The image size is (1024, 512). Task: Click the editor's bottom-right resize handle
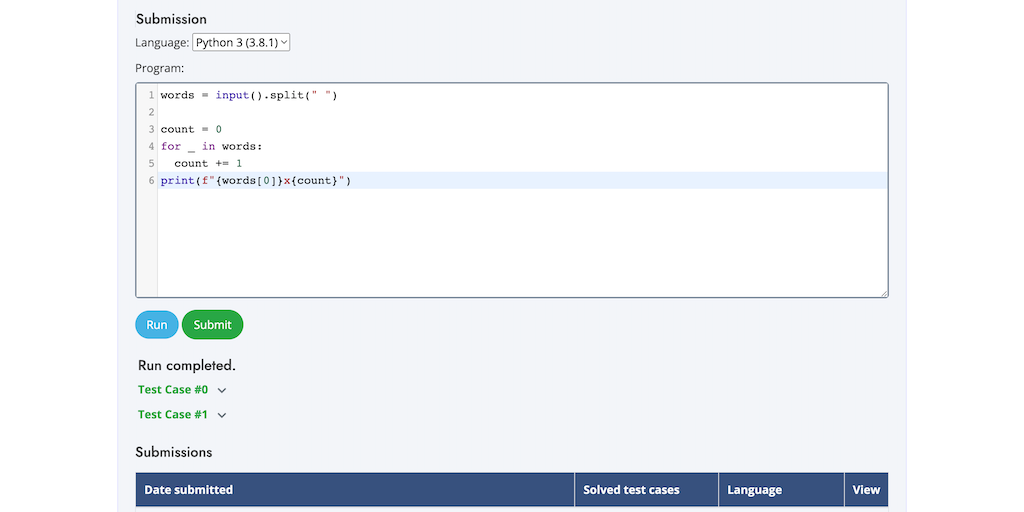884,293
